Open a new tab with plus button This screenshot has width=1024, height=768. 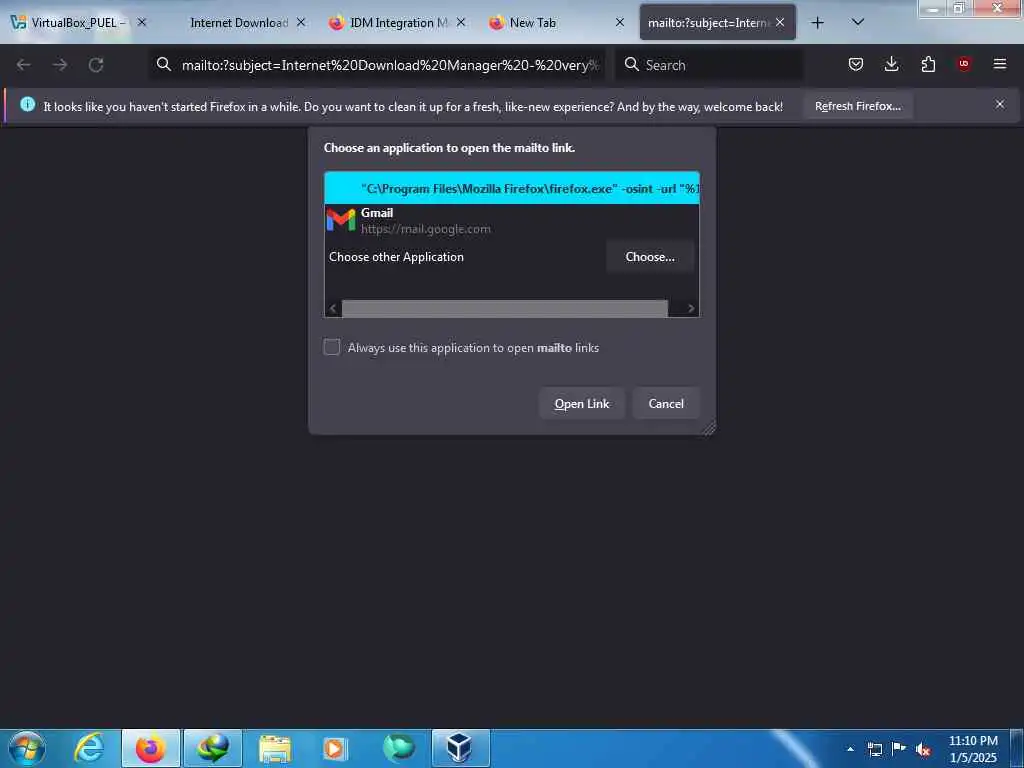pyautogui.click(x=817, y=23)
